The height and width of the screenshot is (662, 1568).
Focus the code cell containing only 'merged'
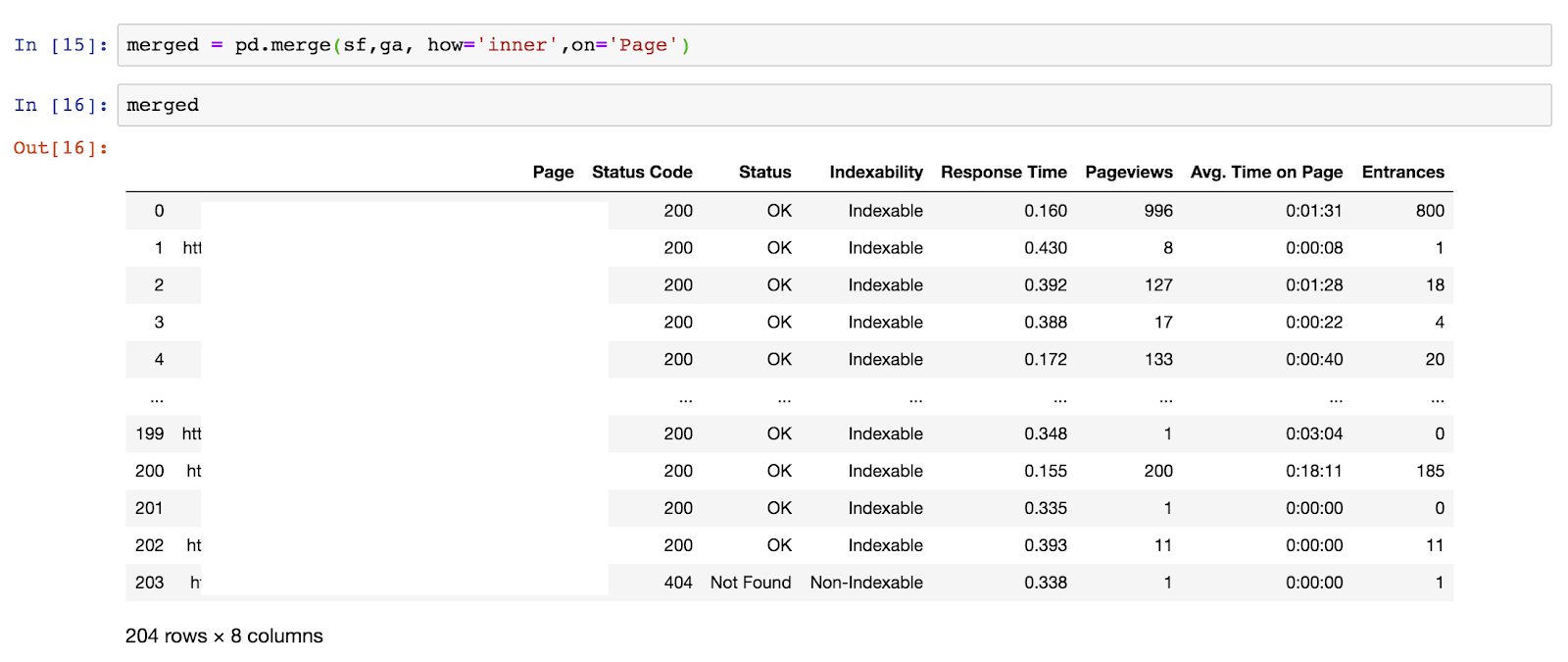click(833, 105)
